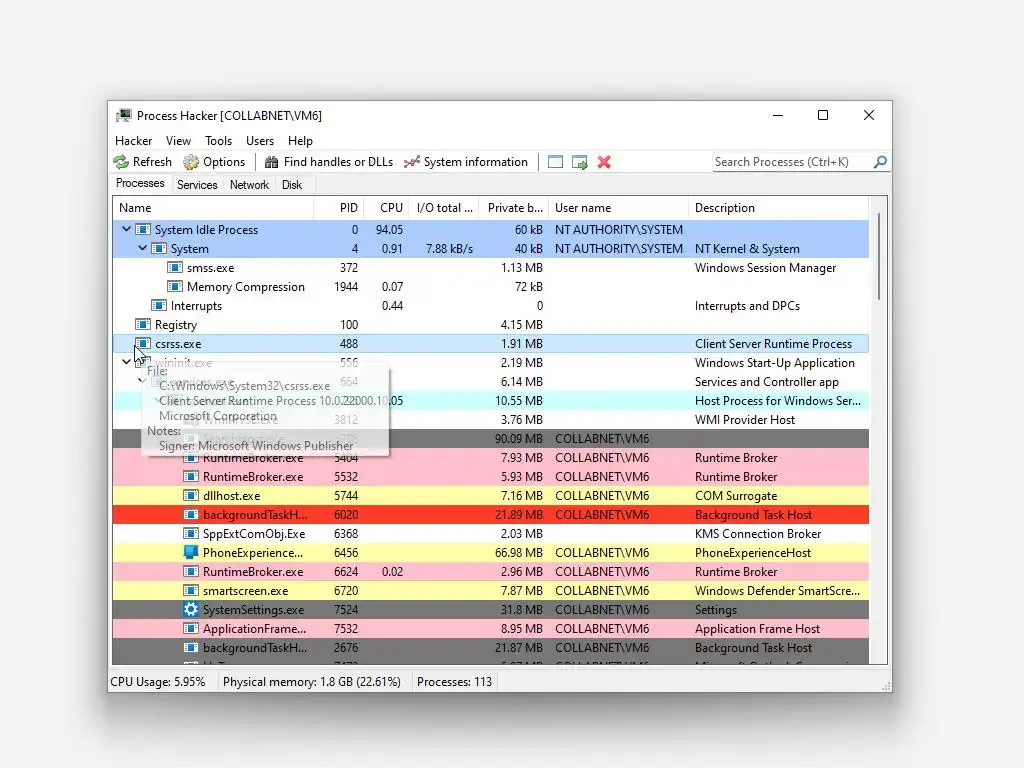Click the Process Hacker title bar icon

click(123, 116)
